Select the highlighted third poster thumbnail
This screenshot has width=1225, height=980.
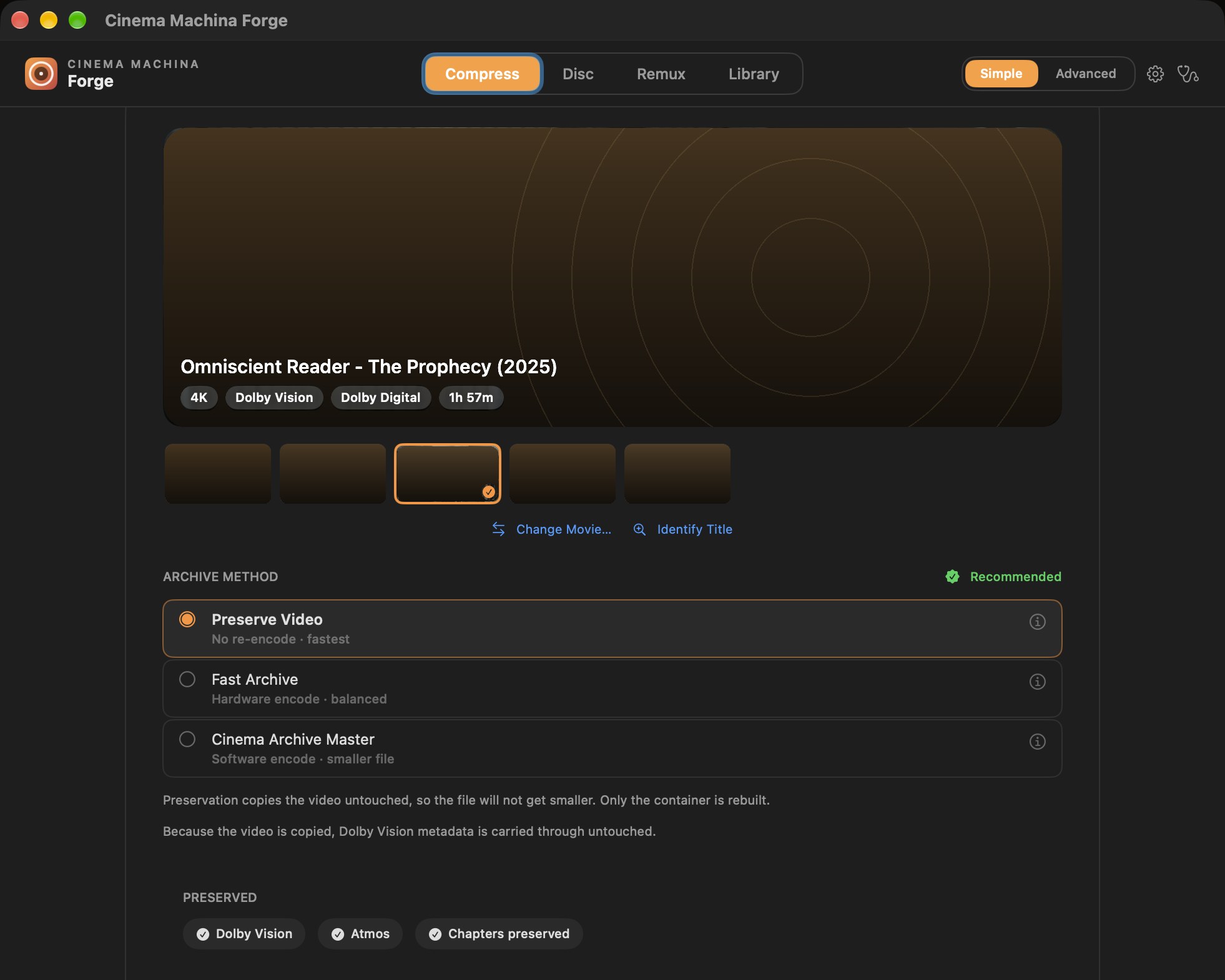point(448,473)
